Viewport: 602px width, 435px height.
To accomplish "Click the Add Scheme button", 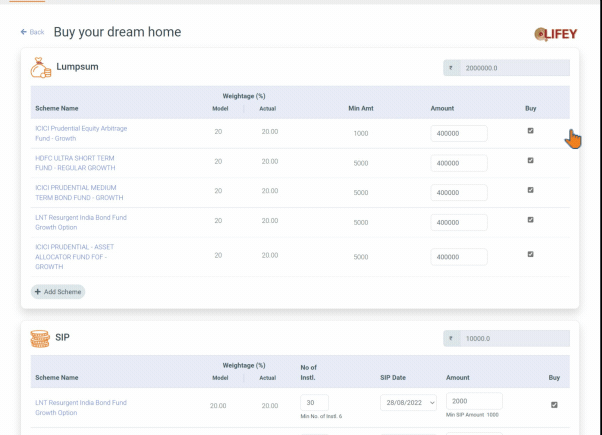I will (58, 292).
